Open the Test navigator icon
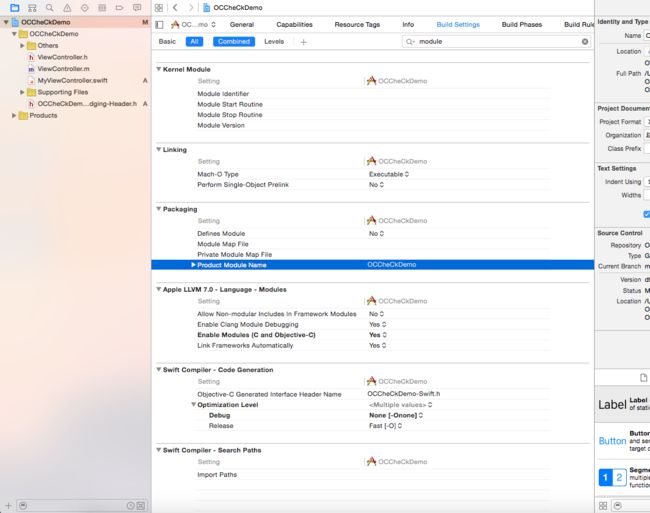This screenshot has height=513, width=650. tap(85, 8)
